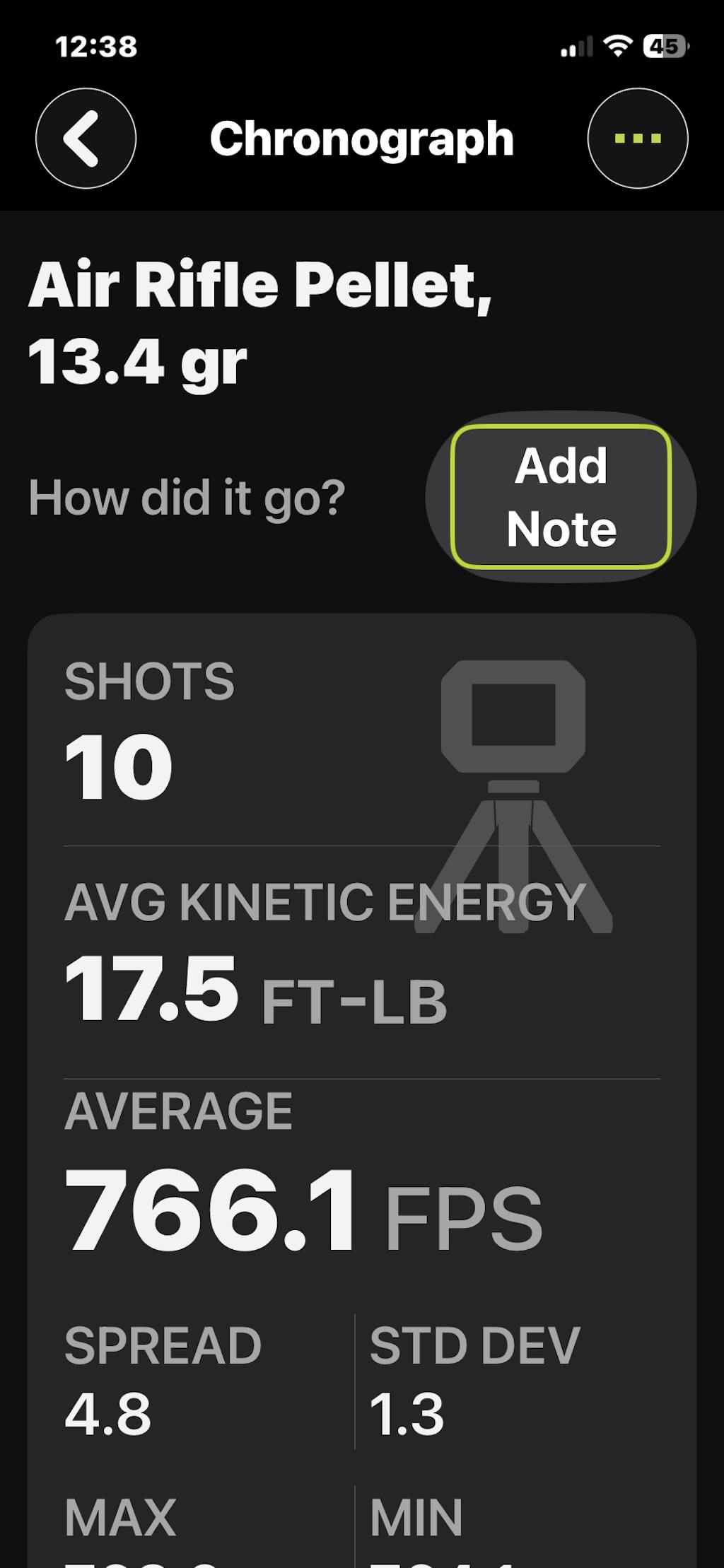Tap the SHOTS count value 10
724x1568 pixels.
118,767
